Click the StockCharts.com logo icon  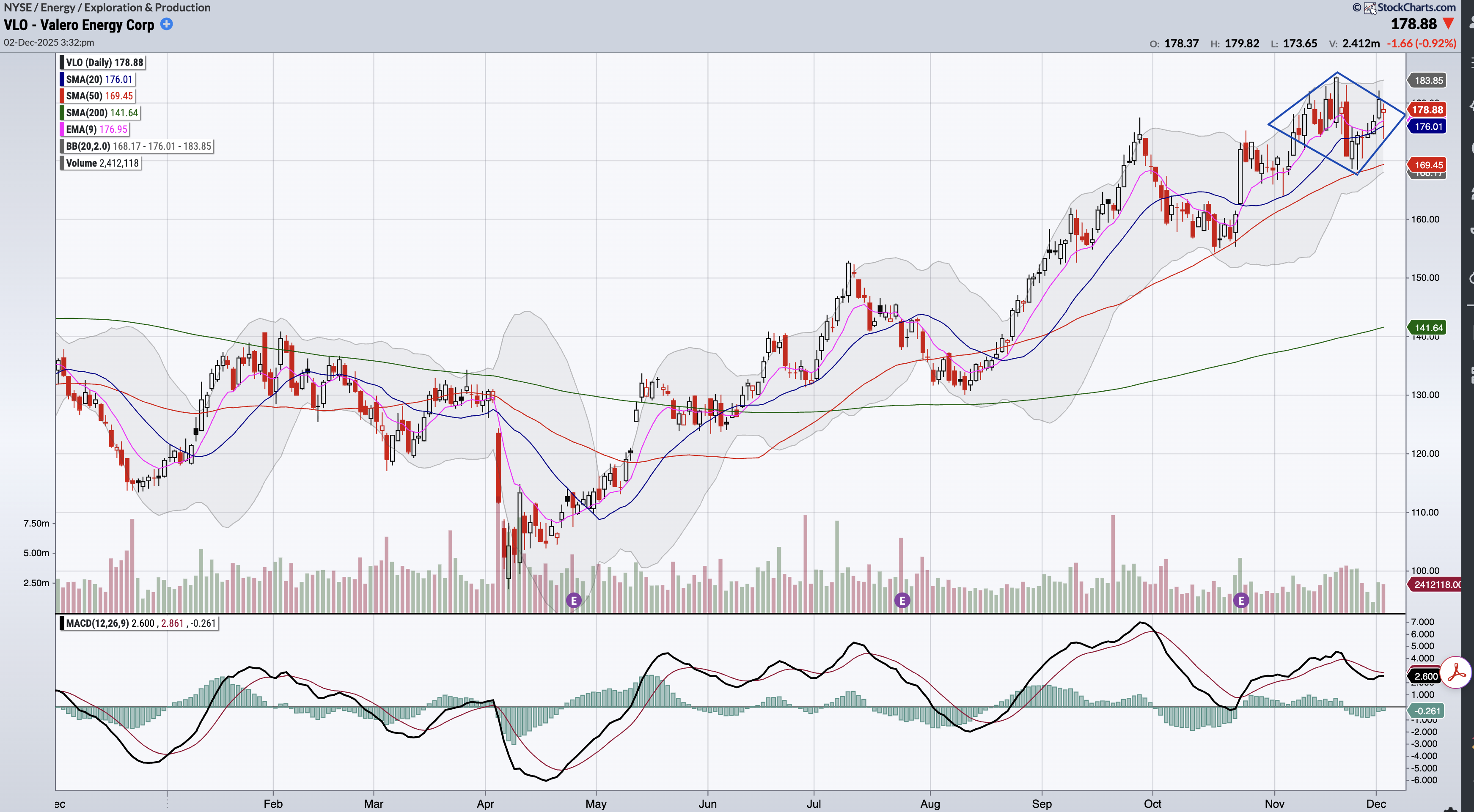[x=1370, y=8]
